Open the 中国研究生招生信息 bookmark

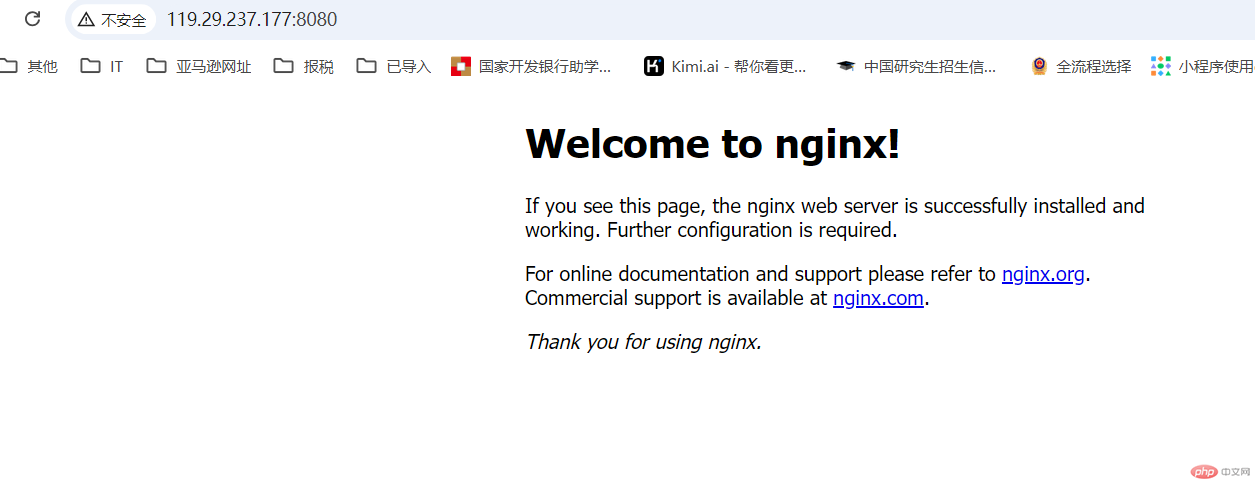(917, 66)
